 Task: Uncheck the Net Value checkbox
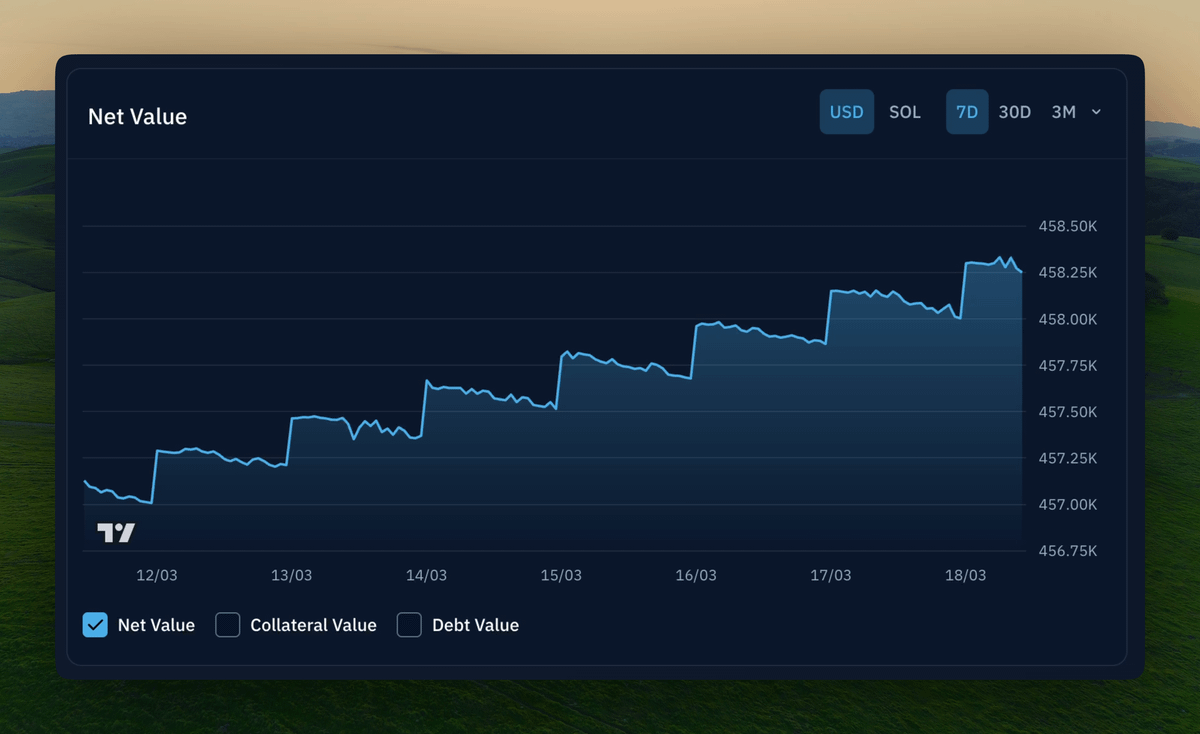point(95,625)
